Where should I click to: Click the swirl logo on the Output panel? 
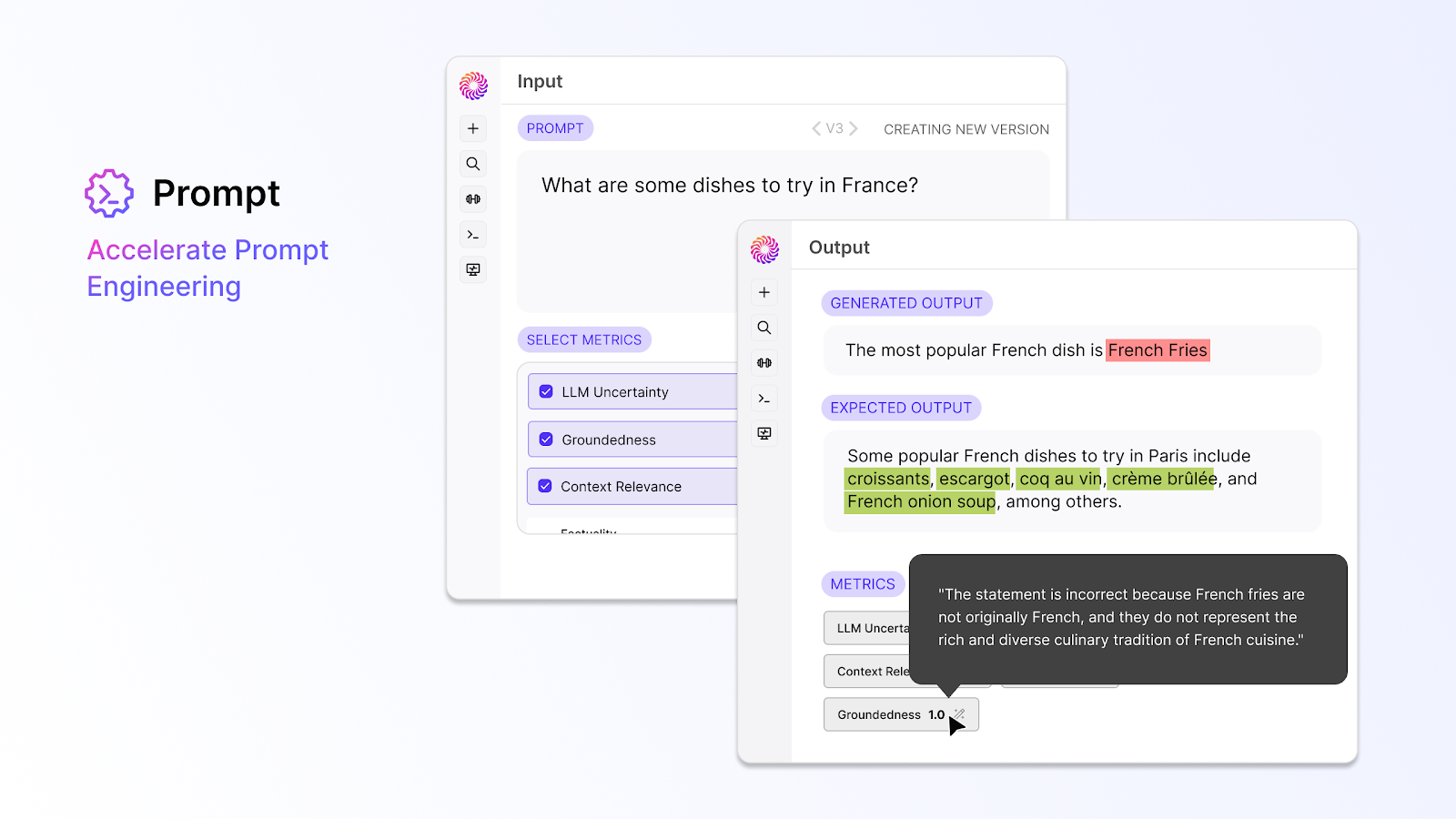point(763,248)
